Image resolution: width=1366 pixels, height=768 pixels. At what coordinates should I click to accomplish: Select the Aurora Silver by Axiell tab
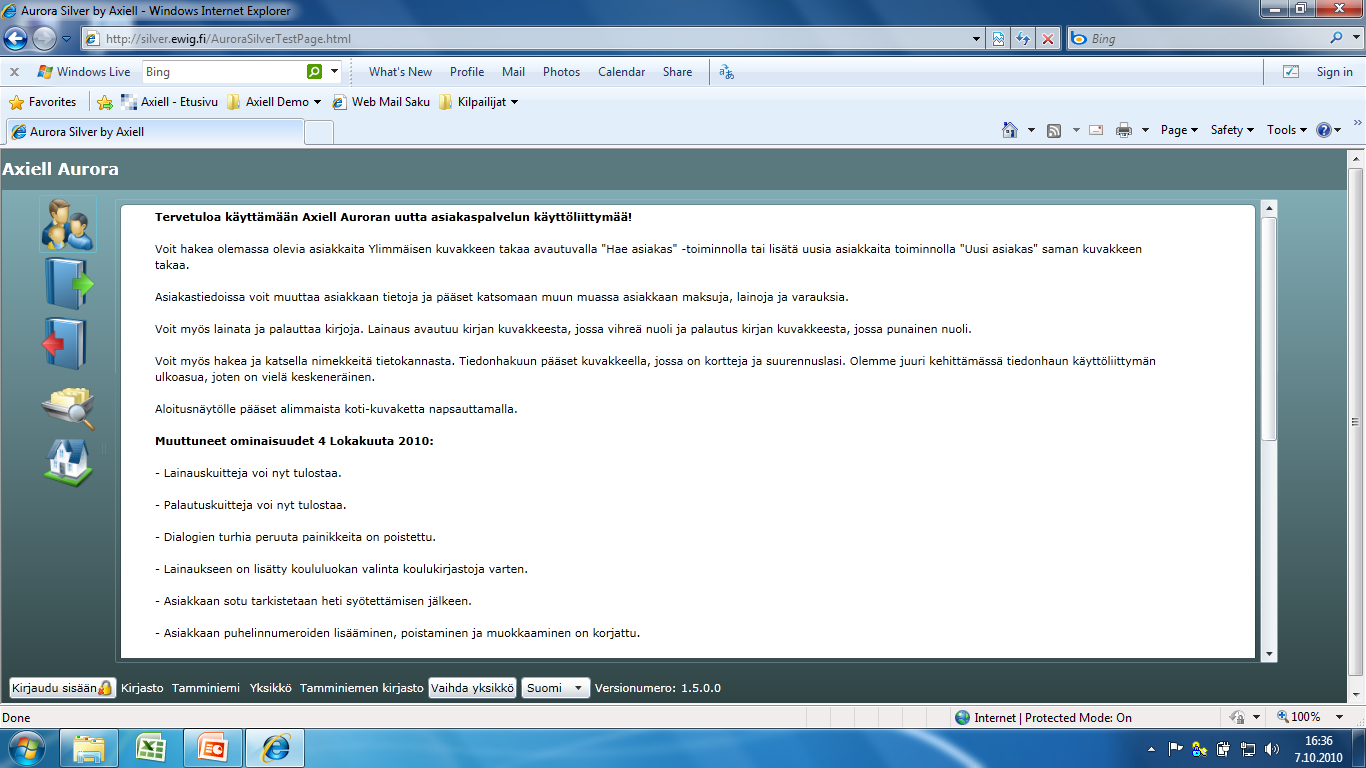tap(154, 132)
